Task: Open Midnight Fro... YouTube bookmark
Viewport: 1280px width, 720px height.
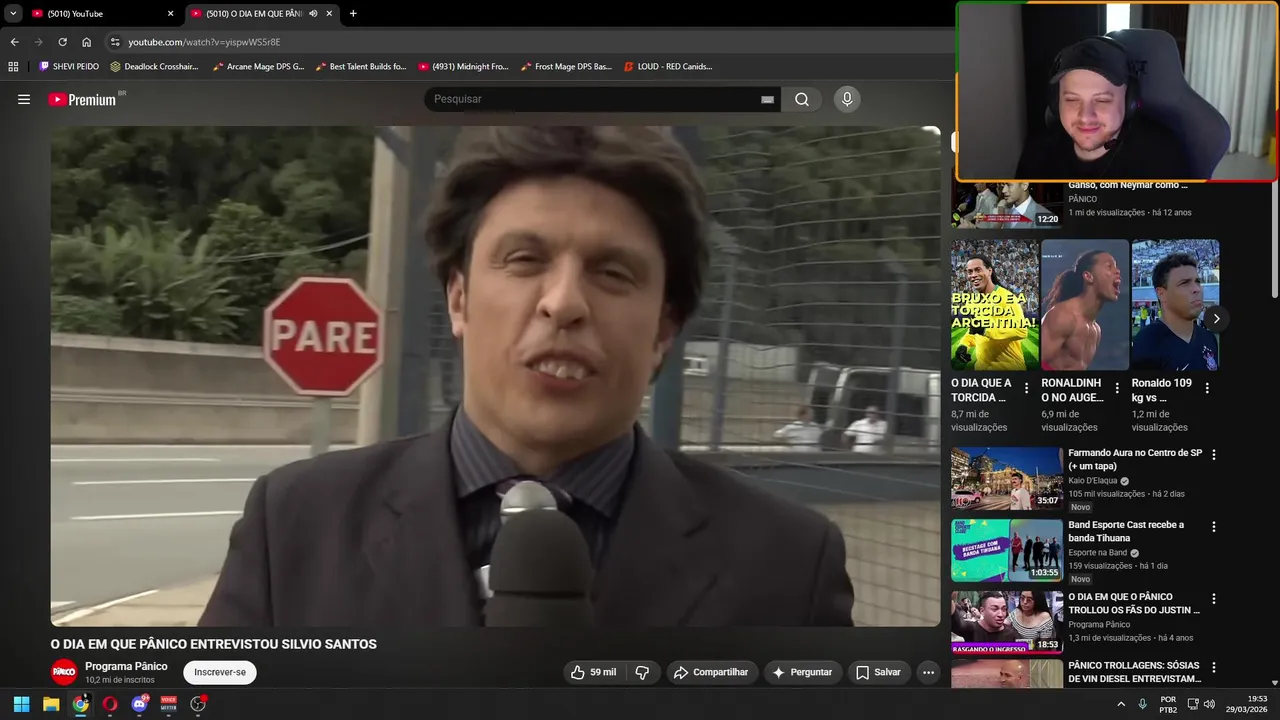Action: coord(463,66)
